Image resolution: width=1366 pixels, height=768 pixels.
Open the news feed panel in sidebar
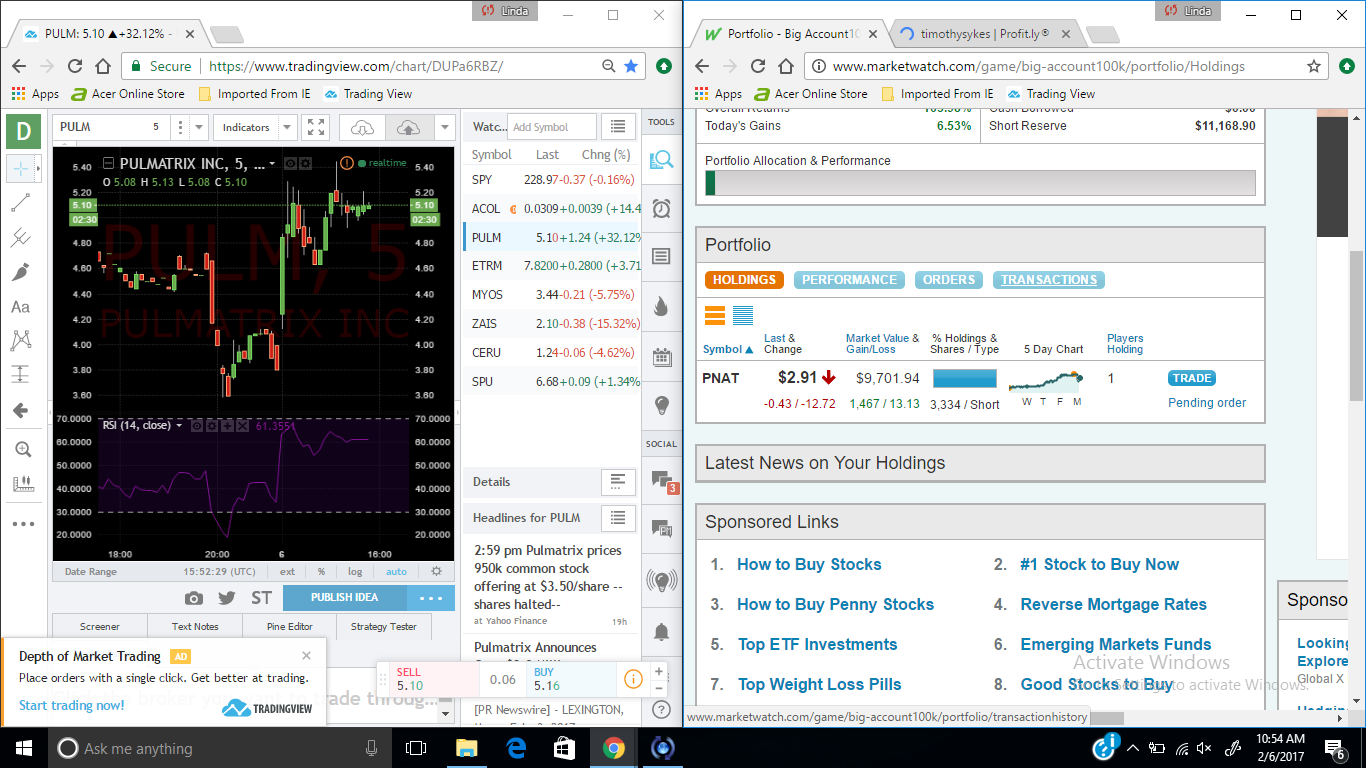coord(661,257)
